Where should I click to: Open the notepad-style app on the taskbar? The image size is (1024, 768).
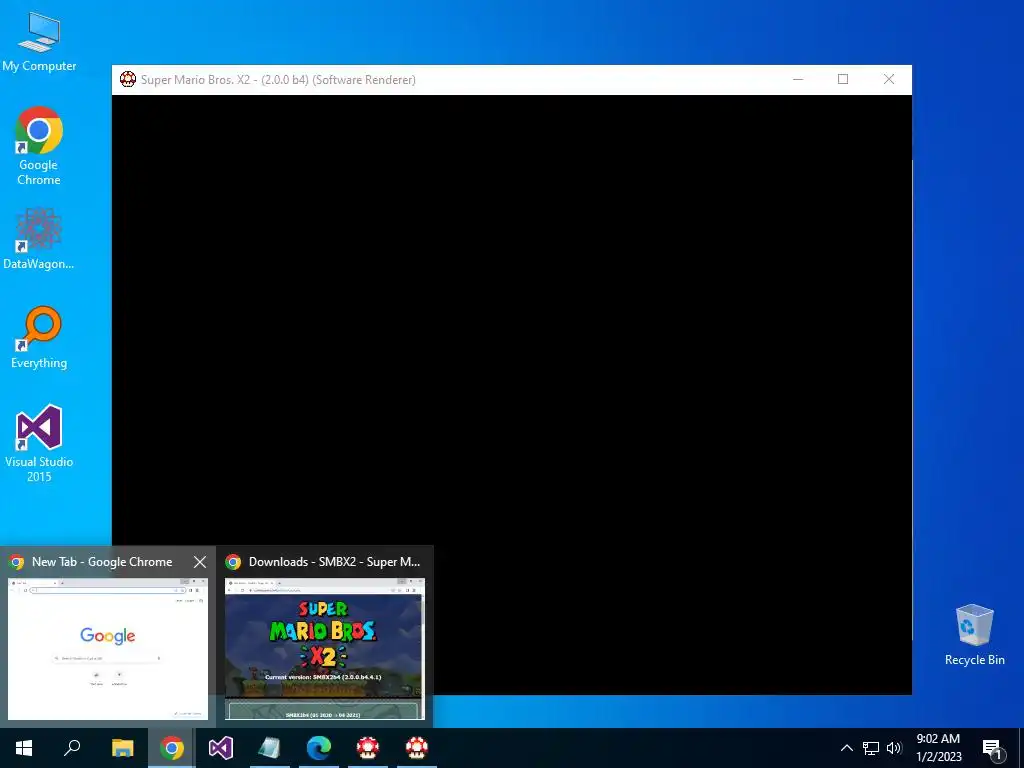pos(270,748)
